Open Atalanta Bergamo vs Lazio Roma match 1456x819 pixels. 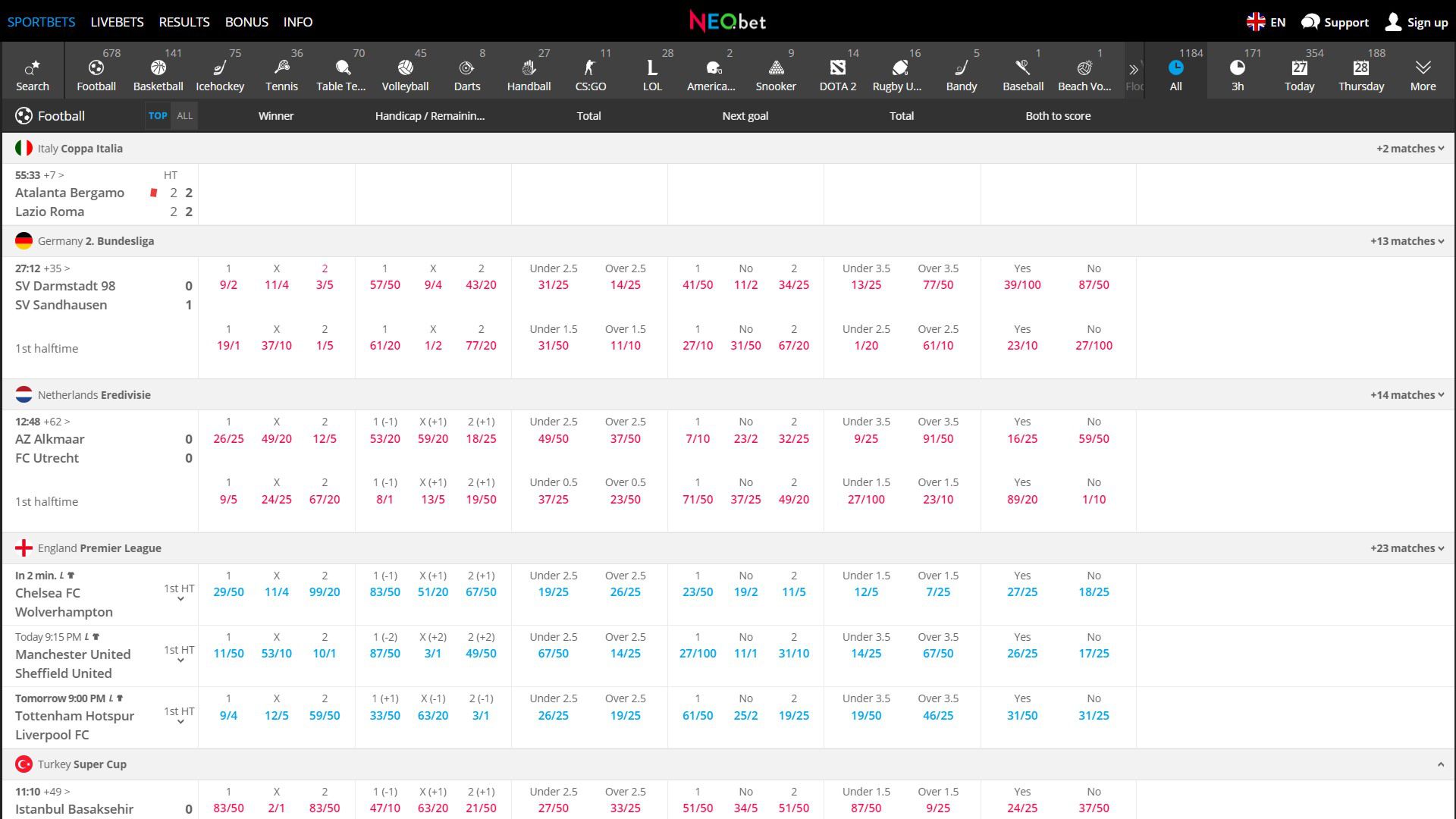pos(100,194)
